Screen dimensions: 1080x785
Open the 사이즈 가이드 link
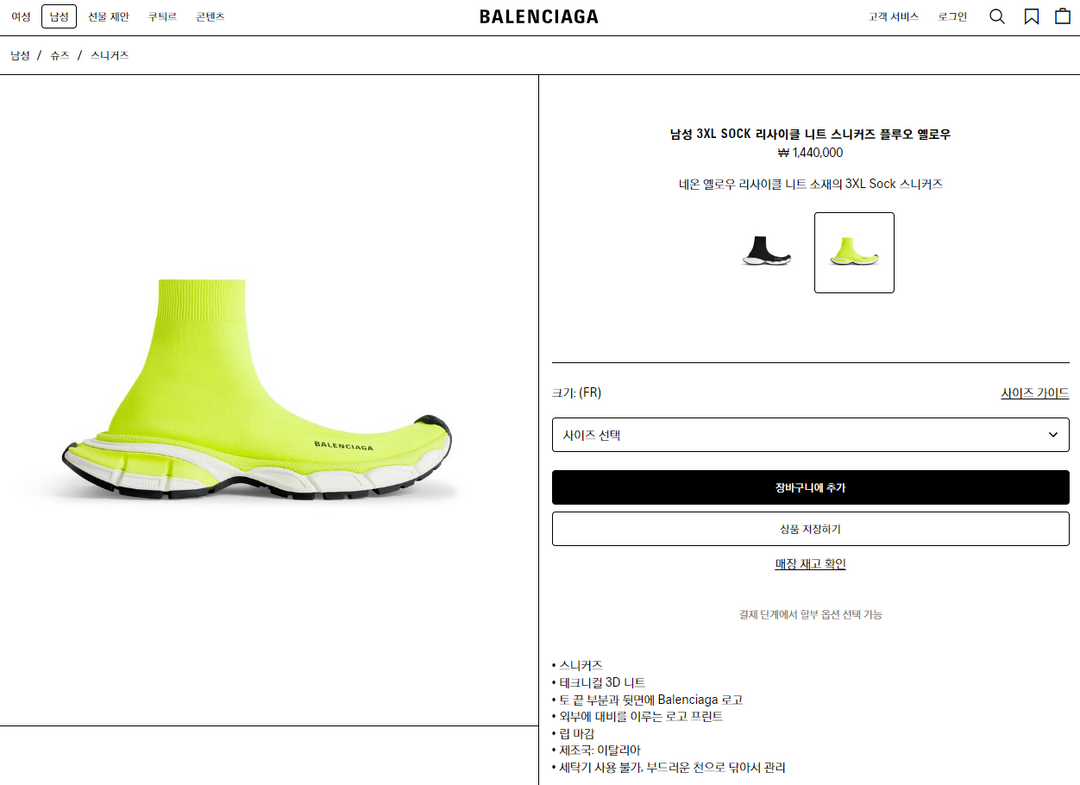click(1035, 392)
